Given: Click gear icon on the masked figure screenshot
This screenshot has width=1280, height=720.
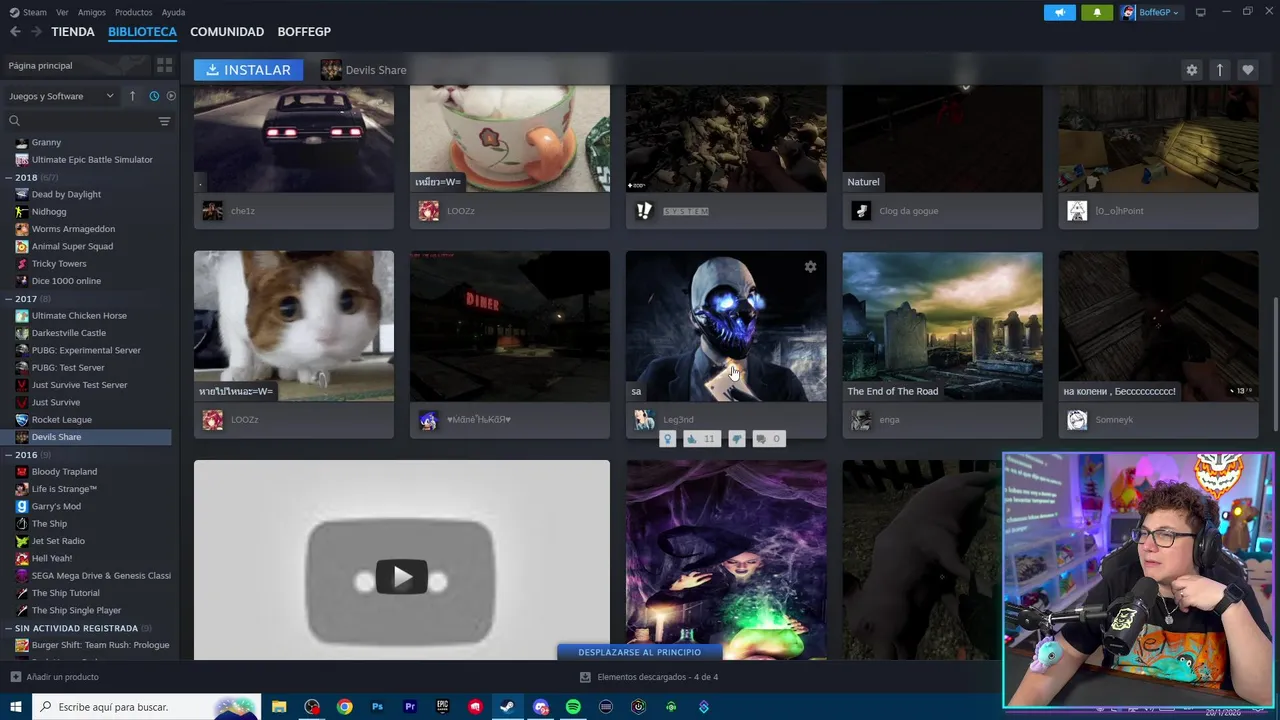Looking at the screenshot, I should 810,267.
